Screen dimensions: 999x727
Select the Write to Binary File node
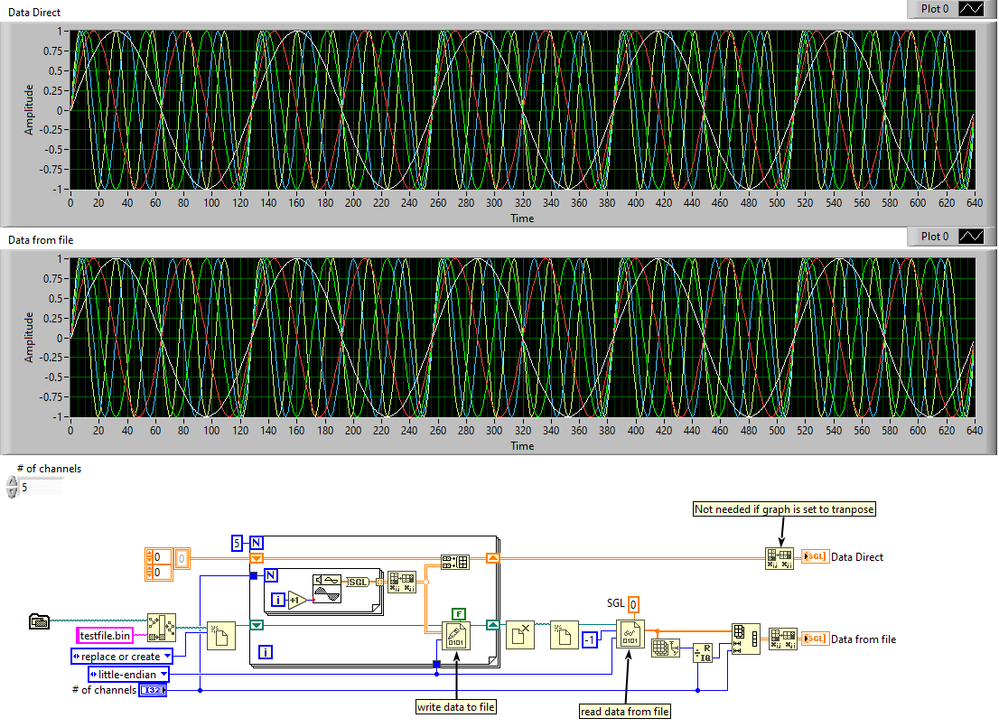pyautogui.click(x=456, y=635)
